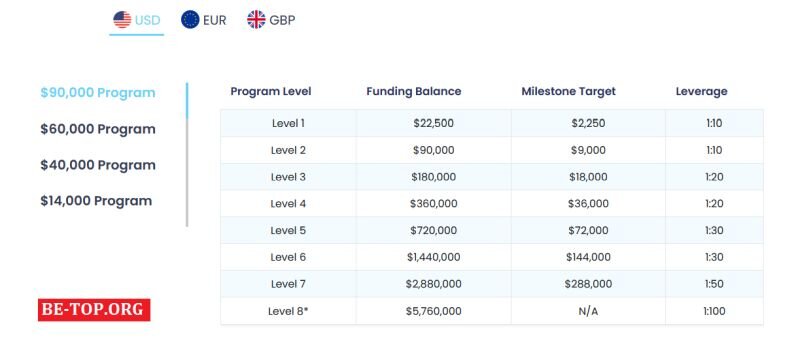Click the EU flag icon
This screenshot has width=800, height=360.
pyautogui.click(x=190, y=20)
